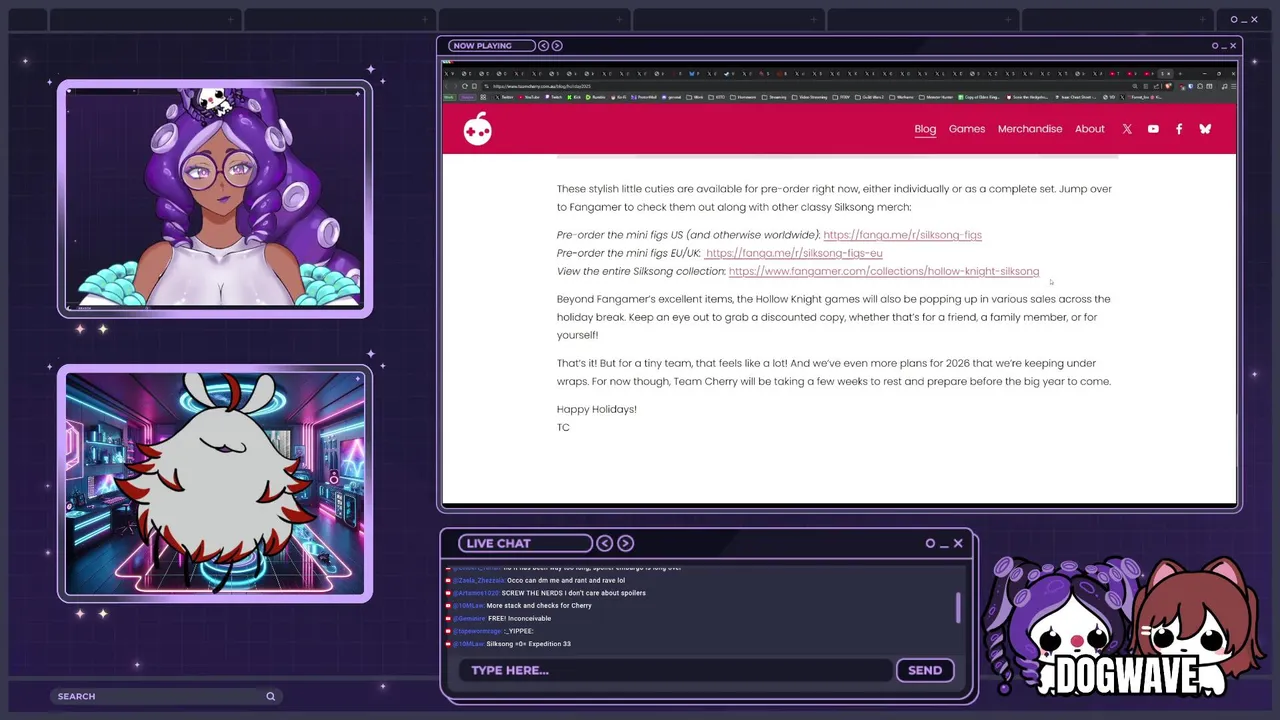Click the Live Chat left arrow
The image size is (1280, 720).
[605, 543]
